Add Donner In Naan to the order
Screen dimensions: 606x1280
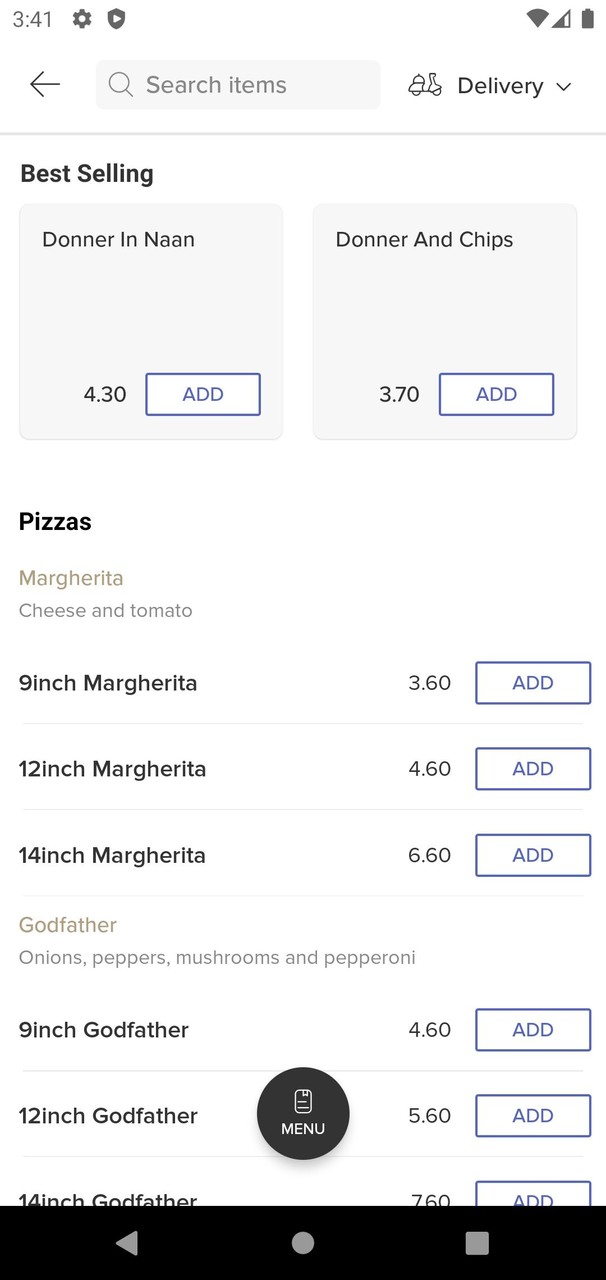pos(203,394)
